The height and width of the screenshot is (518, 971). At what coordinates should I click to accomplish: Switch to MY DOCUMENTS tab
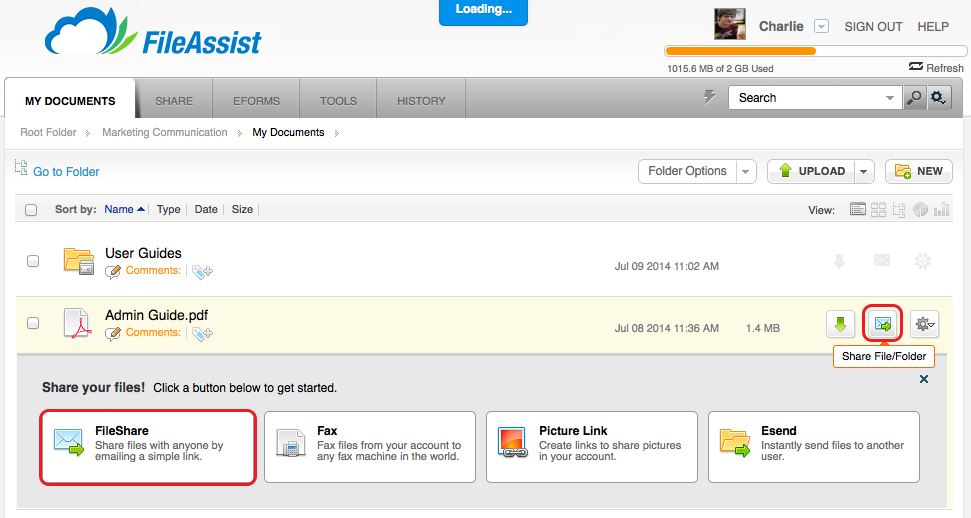[70, 100]
